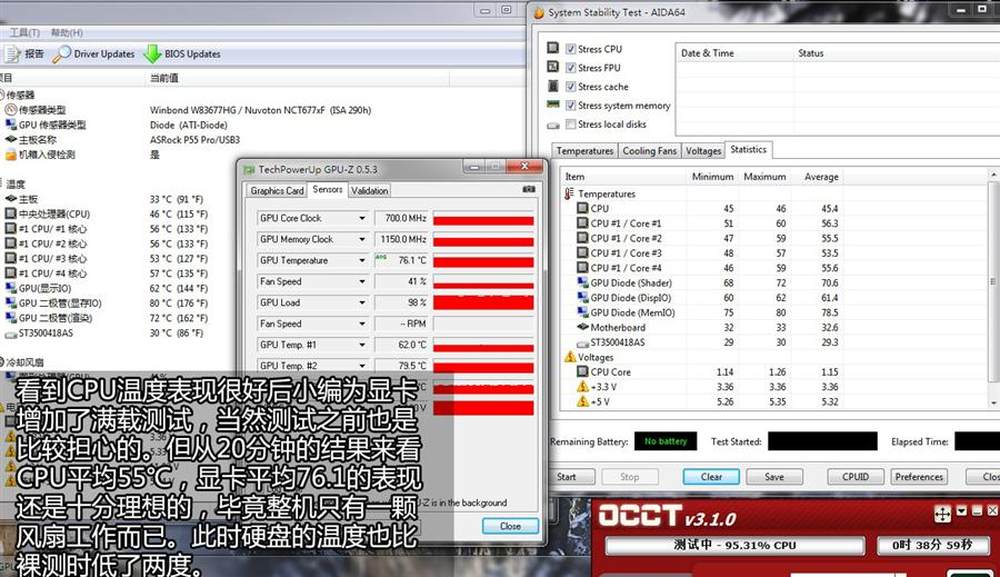Click the disk icon beside ST3500418AS in Statistics
1000x577 pixels.
[x=582, y=343]
